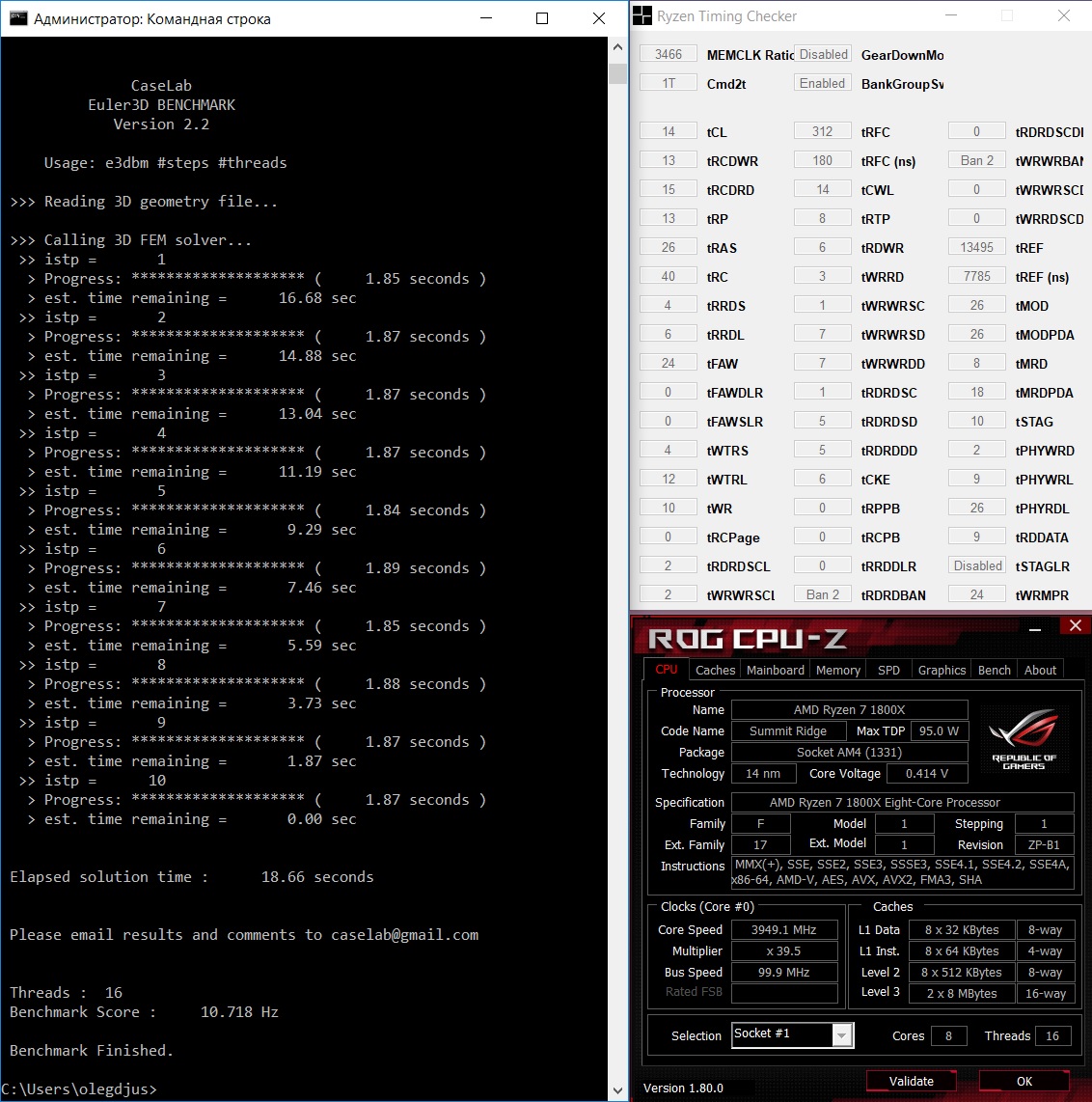Click the ROG CPU-Z title logo
The width and height of the screenshot is (1092, 1102).
747,639
